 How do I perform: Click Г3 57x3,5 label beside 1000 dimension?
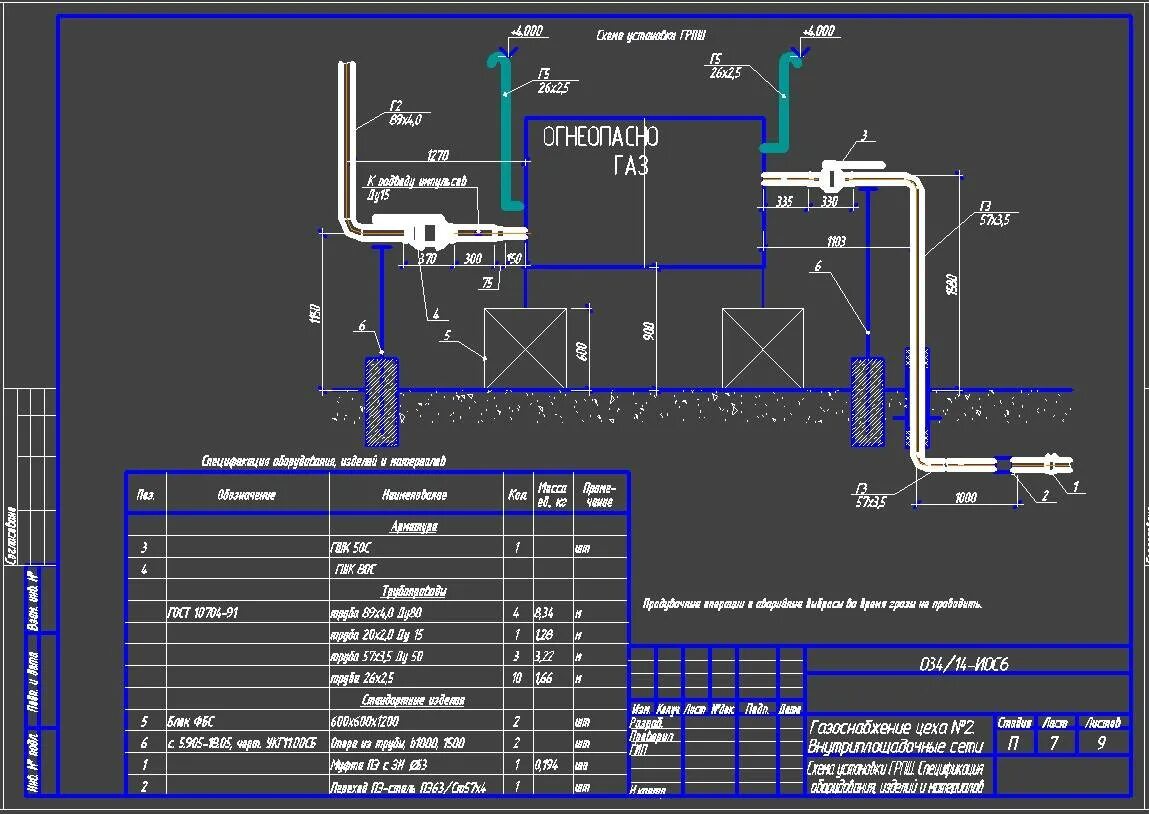click(x=870, y=495)
